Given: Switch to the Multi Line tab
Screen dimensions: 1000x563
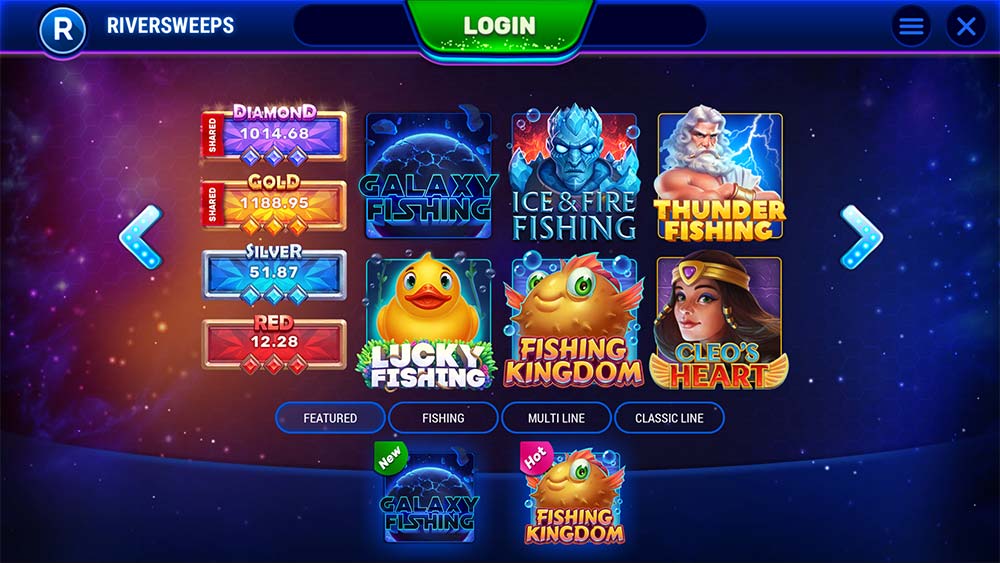Looking at the screenshot, I should click(556, 418).
